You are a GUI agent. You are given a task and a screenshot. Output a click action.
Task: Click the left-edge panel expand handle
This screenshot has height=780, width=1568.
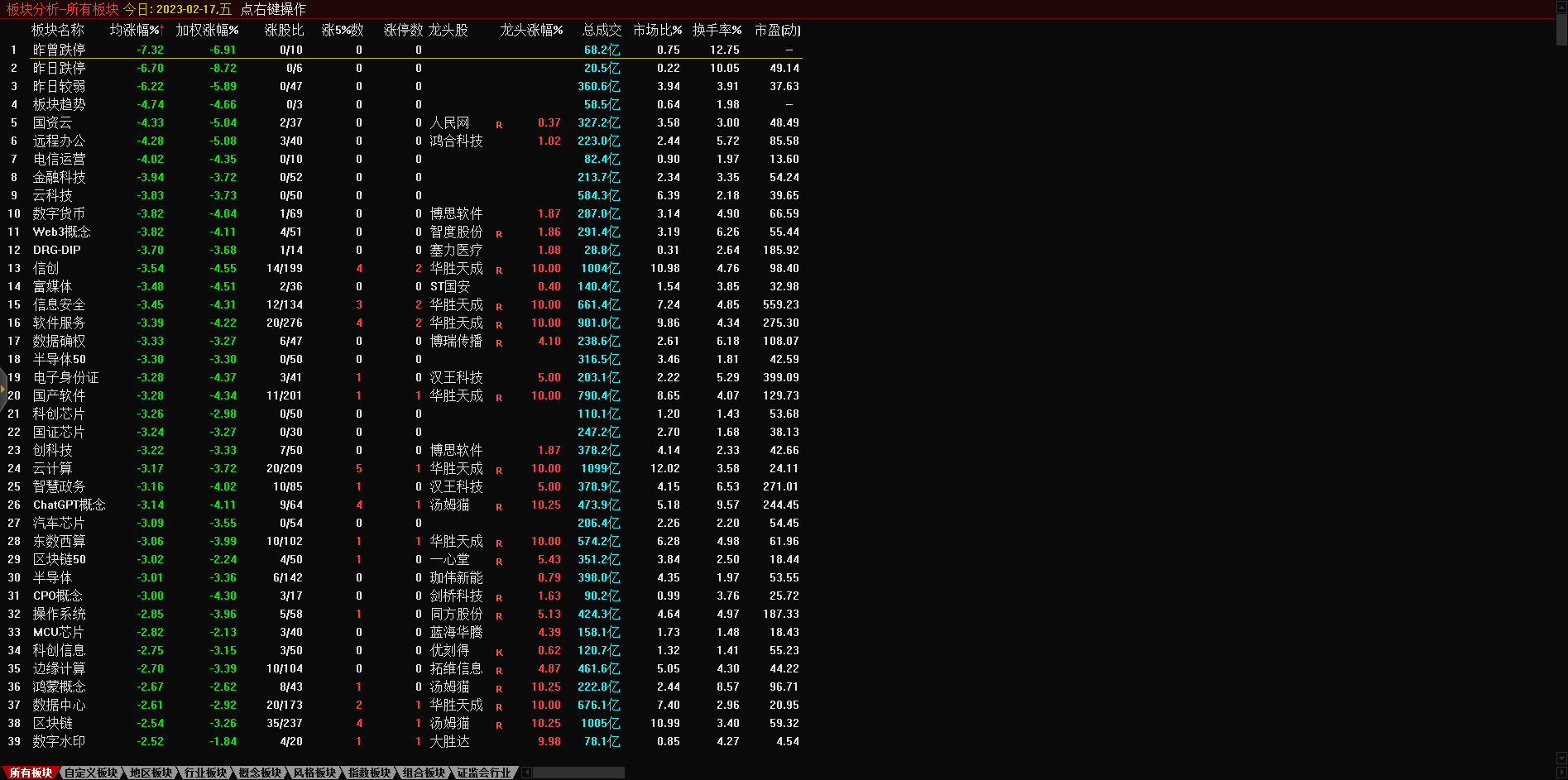(3, 389)
